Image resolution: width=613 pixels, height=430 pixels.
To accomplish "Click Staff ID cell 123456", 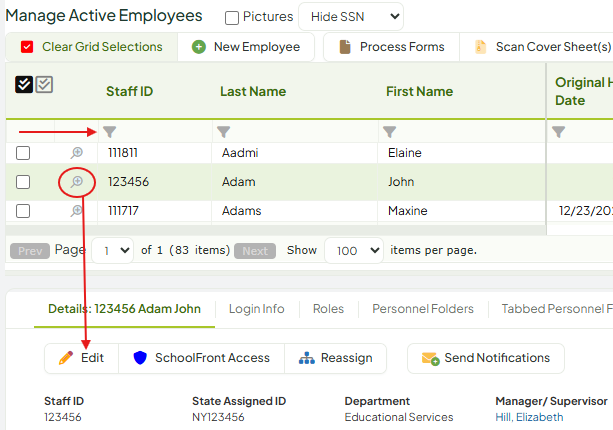I will [128, 182].
